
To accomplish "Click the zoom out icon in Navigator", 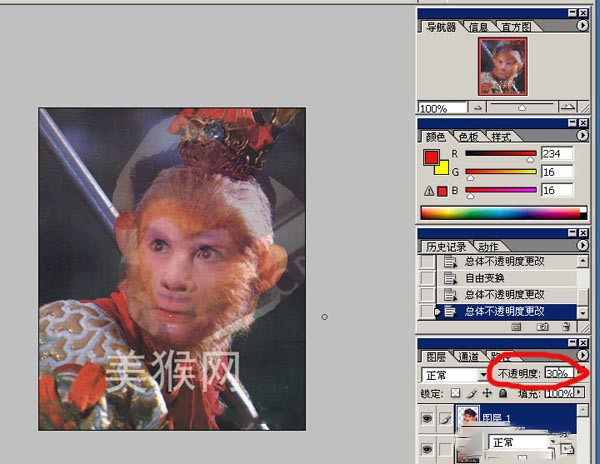I will (x=480, y=107).
